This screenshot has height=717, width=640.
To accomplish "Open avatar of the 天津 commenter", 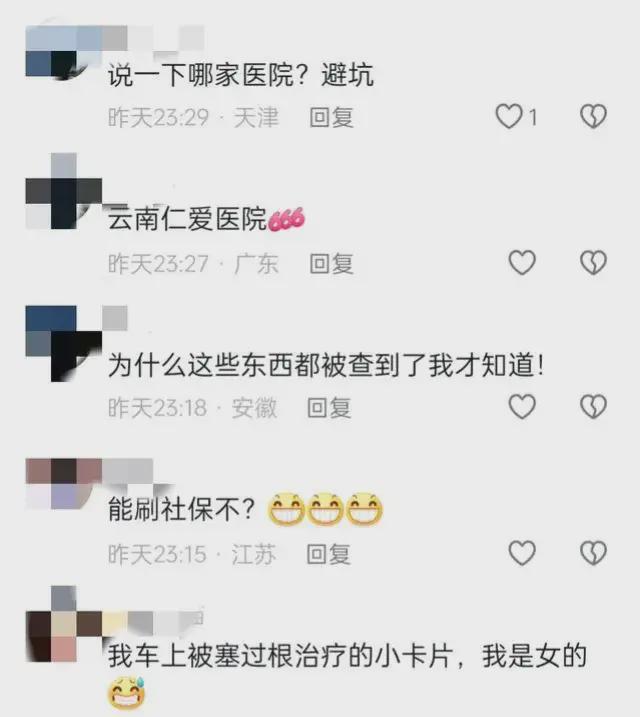I will (x=57, y=53).
